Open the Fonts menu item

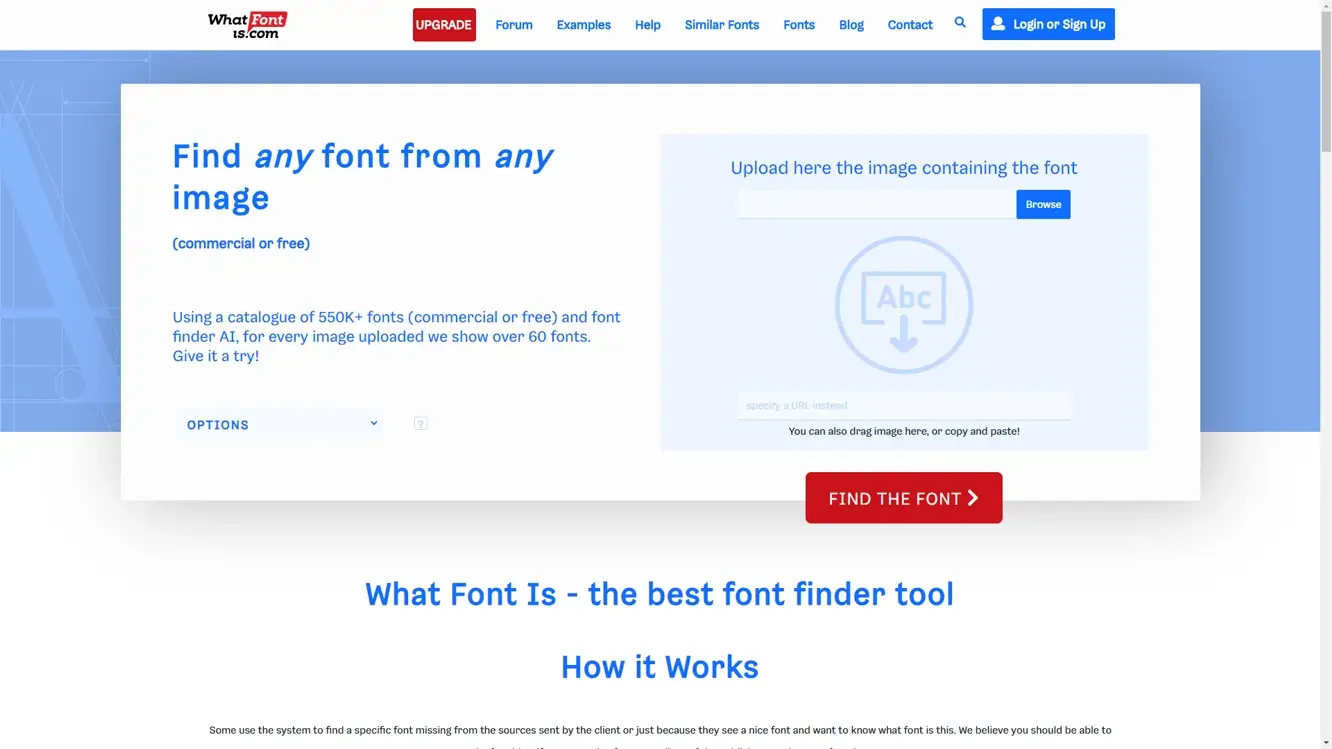pos(798,25)
